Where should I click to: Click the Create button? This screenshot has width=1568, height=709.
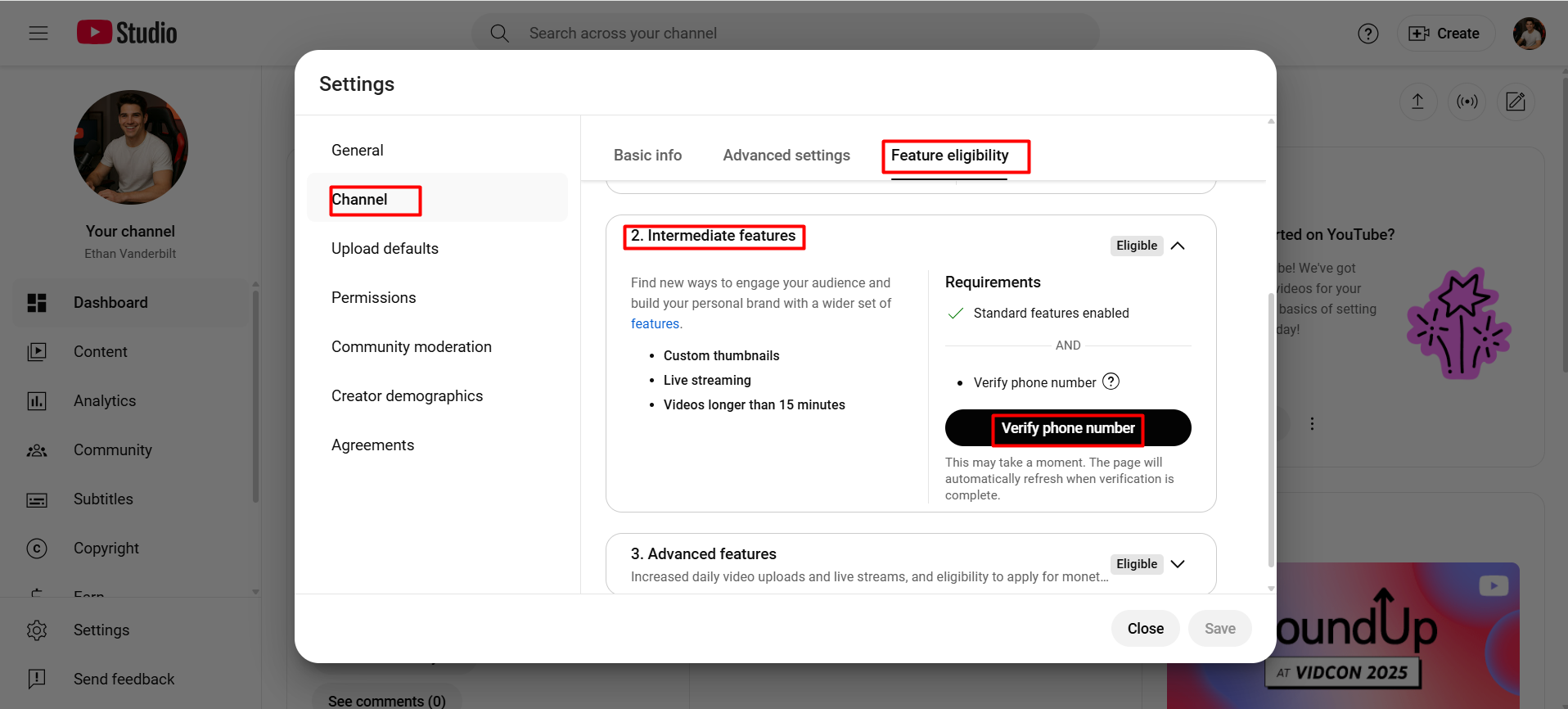coord(1444,34)
